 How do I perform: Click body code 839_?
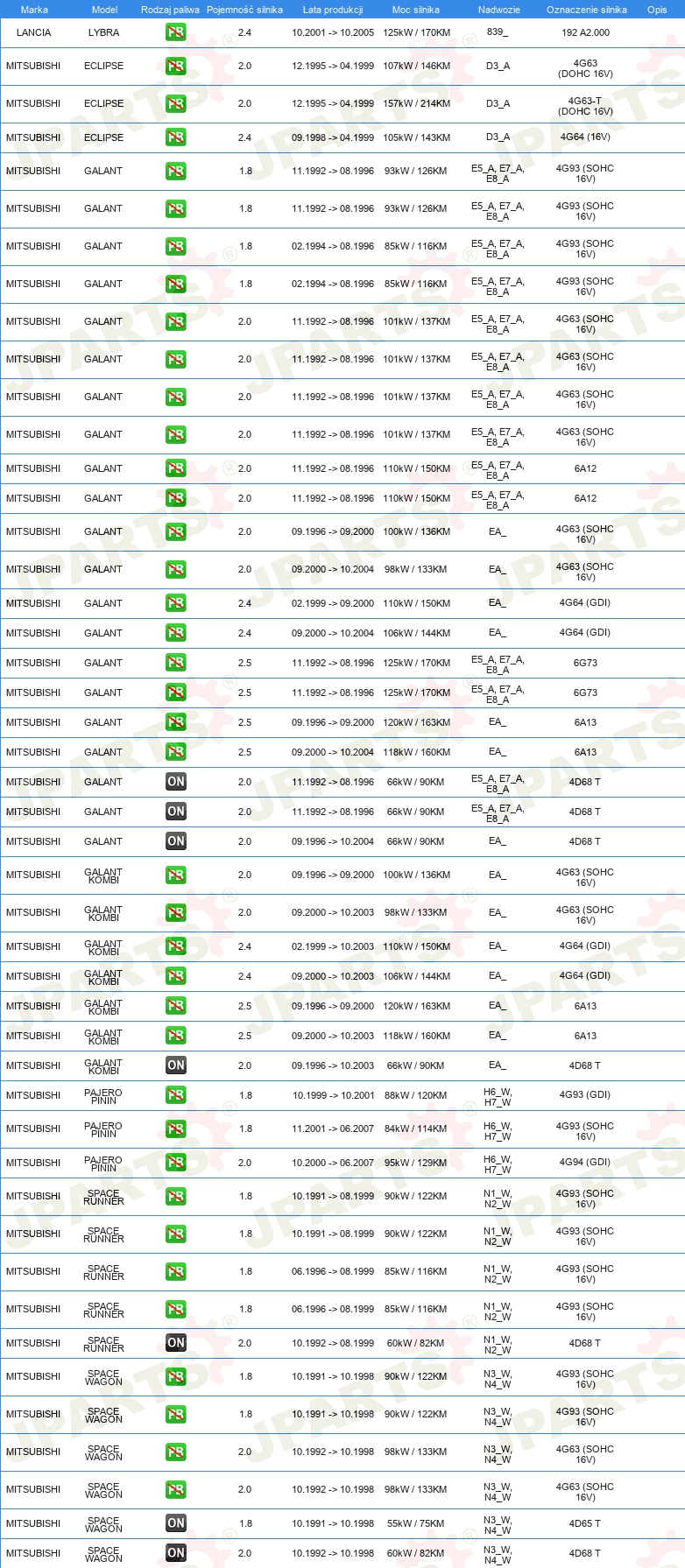tap(498, 32)
